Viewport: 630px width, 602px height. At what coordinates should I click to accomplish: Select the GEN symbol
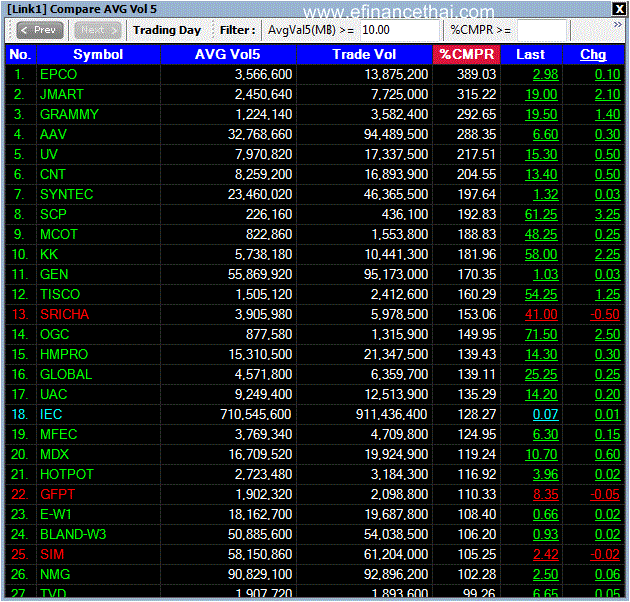pos(54,274)
